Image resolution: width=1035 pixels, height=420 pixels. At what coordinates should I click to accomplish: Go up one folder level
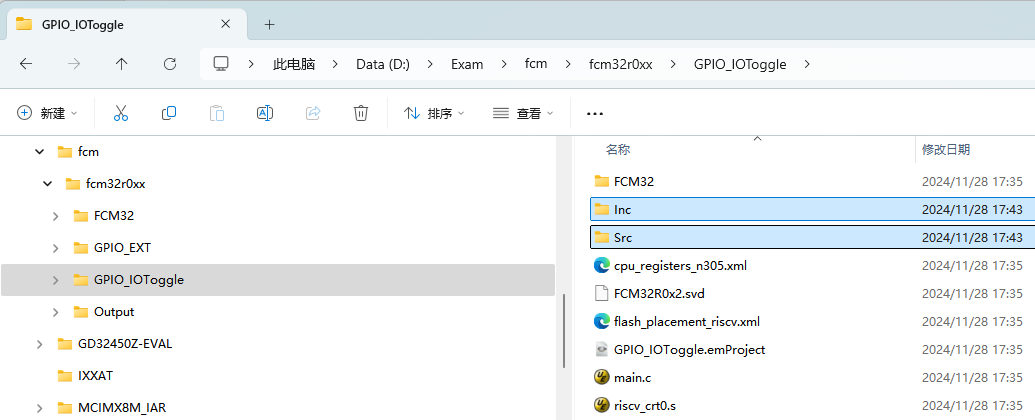point(121,64)
